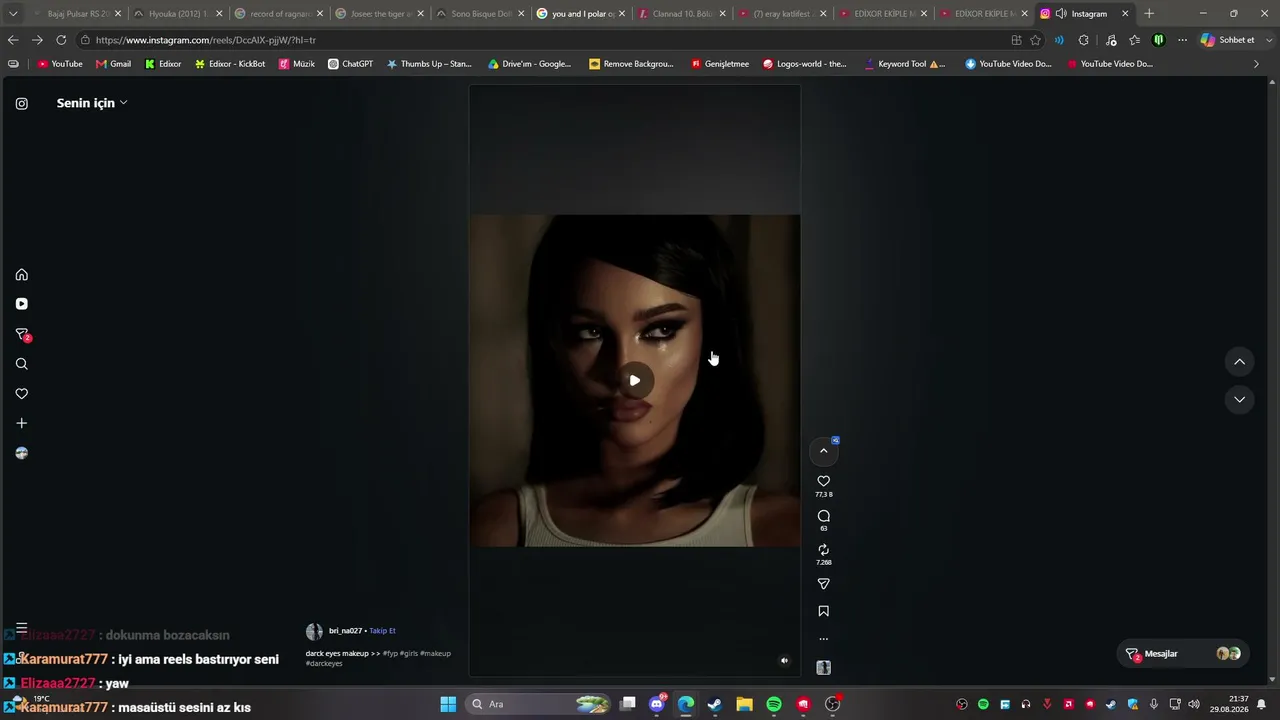The image size is (1280, 720).
Task: Expand the dropdown arrow next to 'Sohbet et'
Action: point(1267,40)
